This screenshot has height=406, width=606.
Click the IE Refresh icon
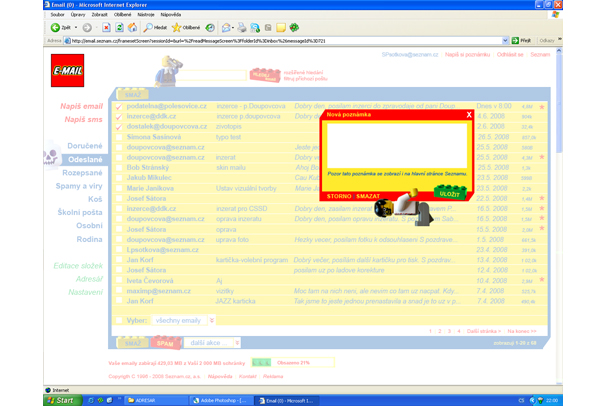point(120,28)
